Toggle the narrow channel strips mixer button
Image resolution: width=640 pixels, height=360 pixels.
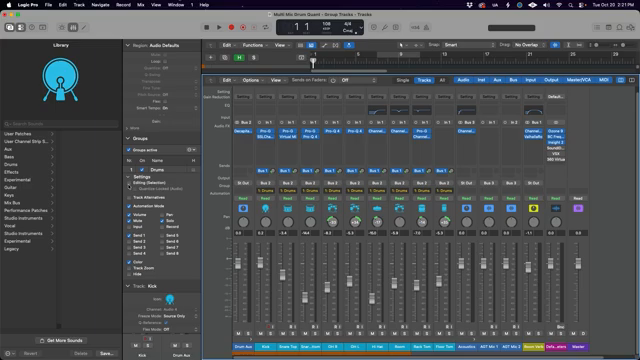(621, 80)
